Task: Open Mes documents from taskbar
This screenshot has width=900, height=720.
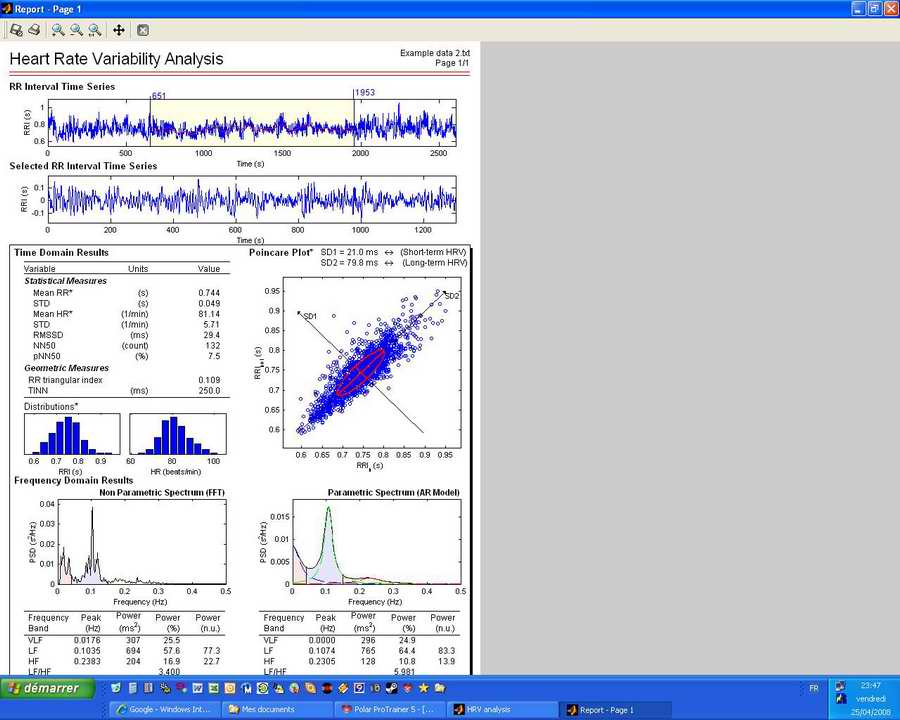Action: click(x=280, y=709)
